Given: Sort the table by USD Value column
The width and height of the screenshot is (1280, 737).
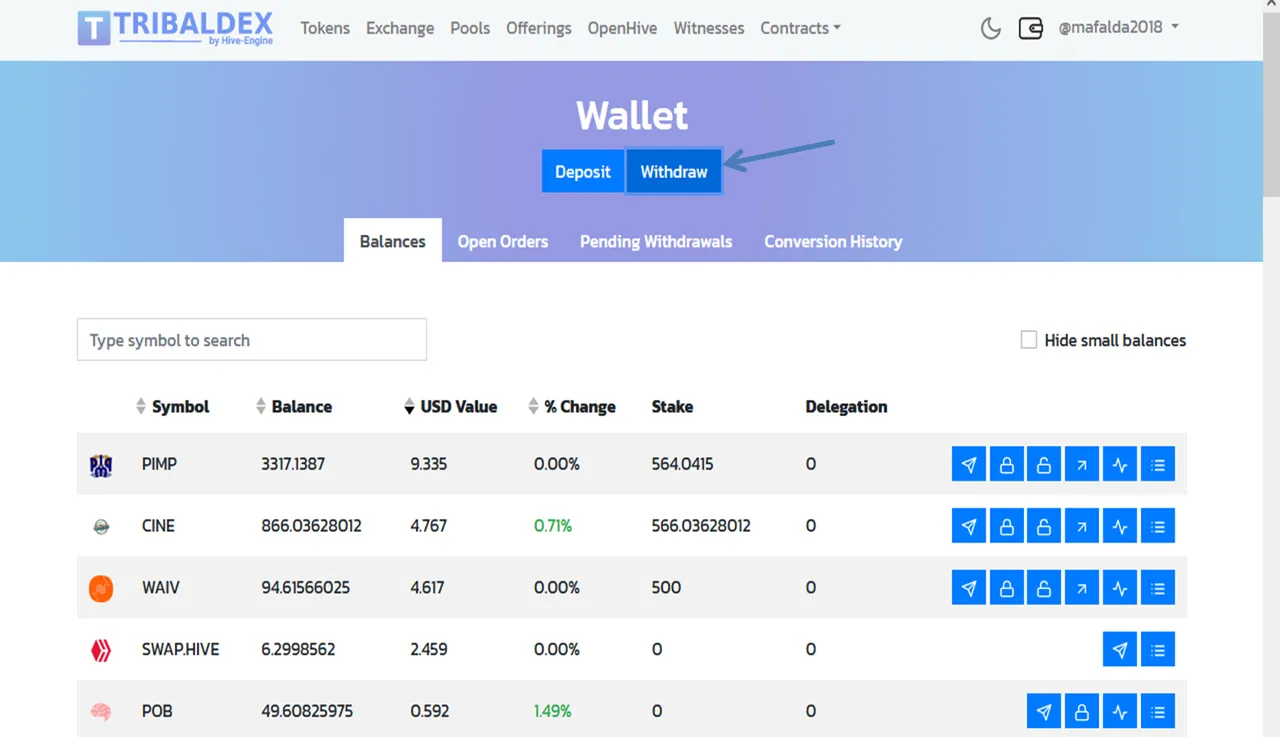Looking at the screenshot, I should coord(450,407).
